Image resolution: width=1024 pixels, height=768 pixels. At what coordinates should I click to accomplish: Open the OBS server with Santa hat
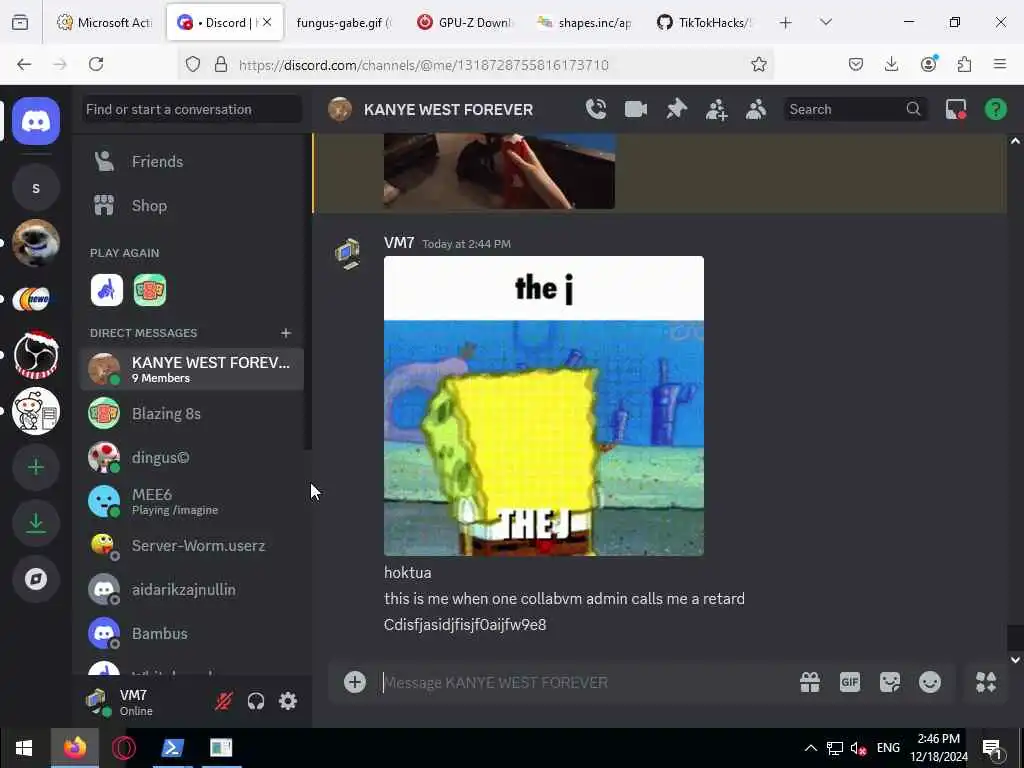coord(36,355)
